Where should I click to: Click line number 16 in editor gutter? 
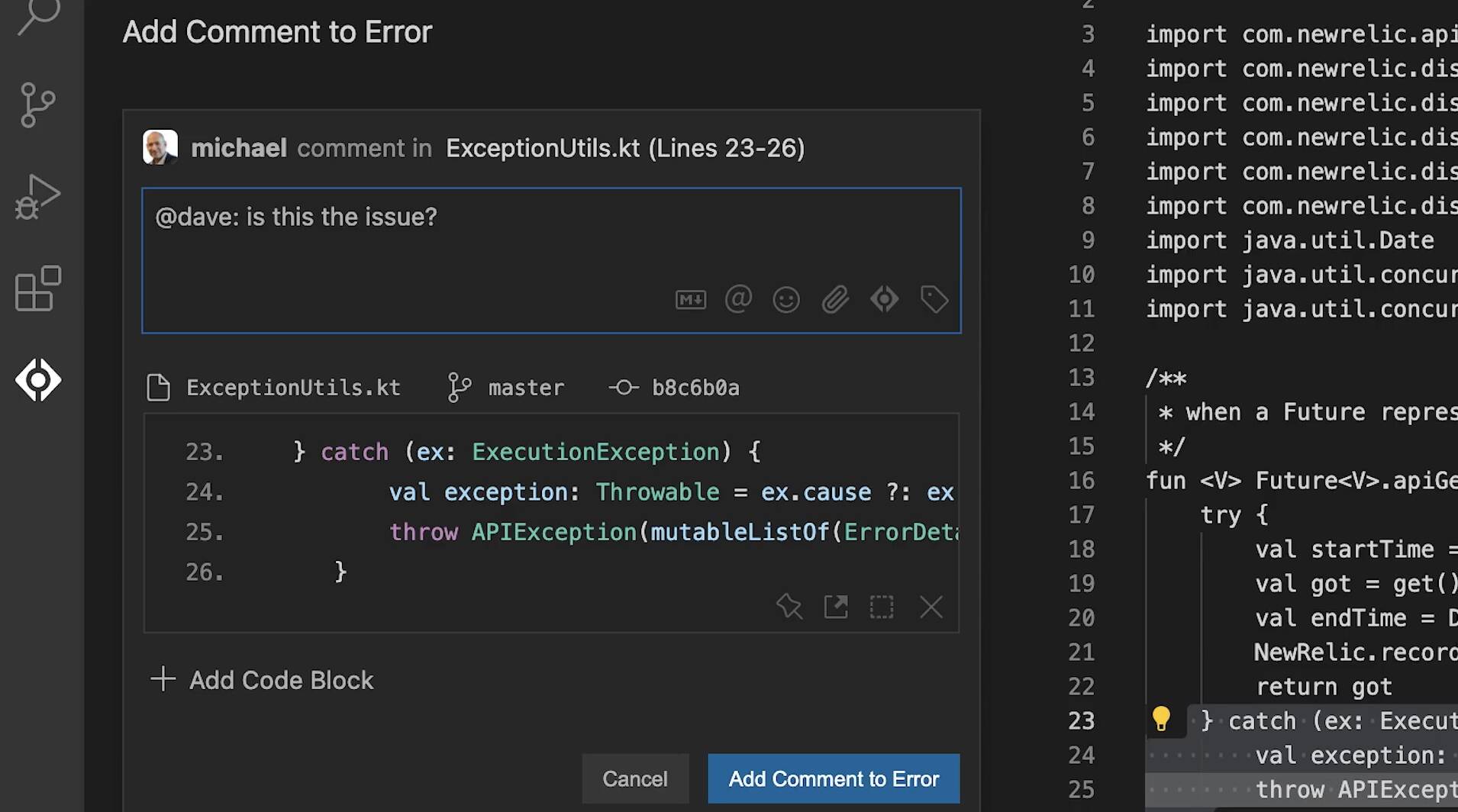point(1082,481)
